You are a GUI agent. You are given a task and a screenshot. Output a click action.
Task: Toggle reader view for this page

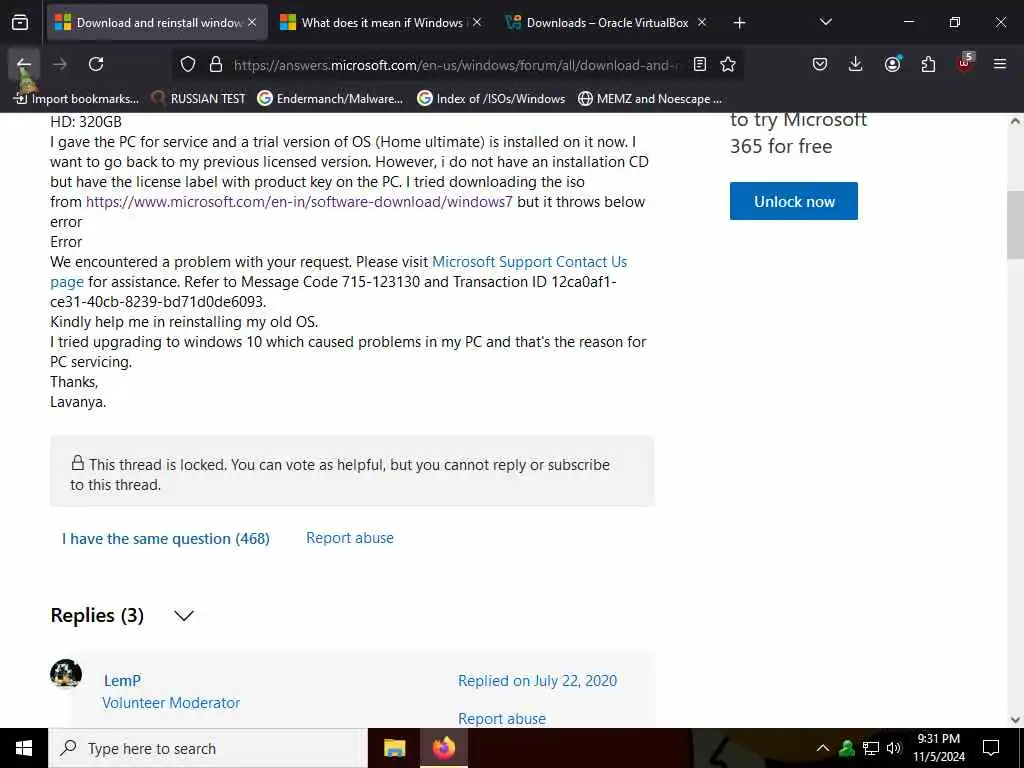tap(699, 65)
